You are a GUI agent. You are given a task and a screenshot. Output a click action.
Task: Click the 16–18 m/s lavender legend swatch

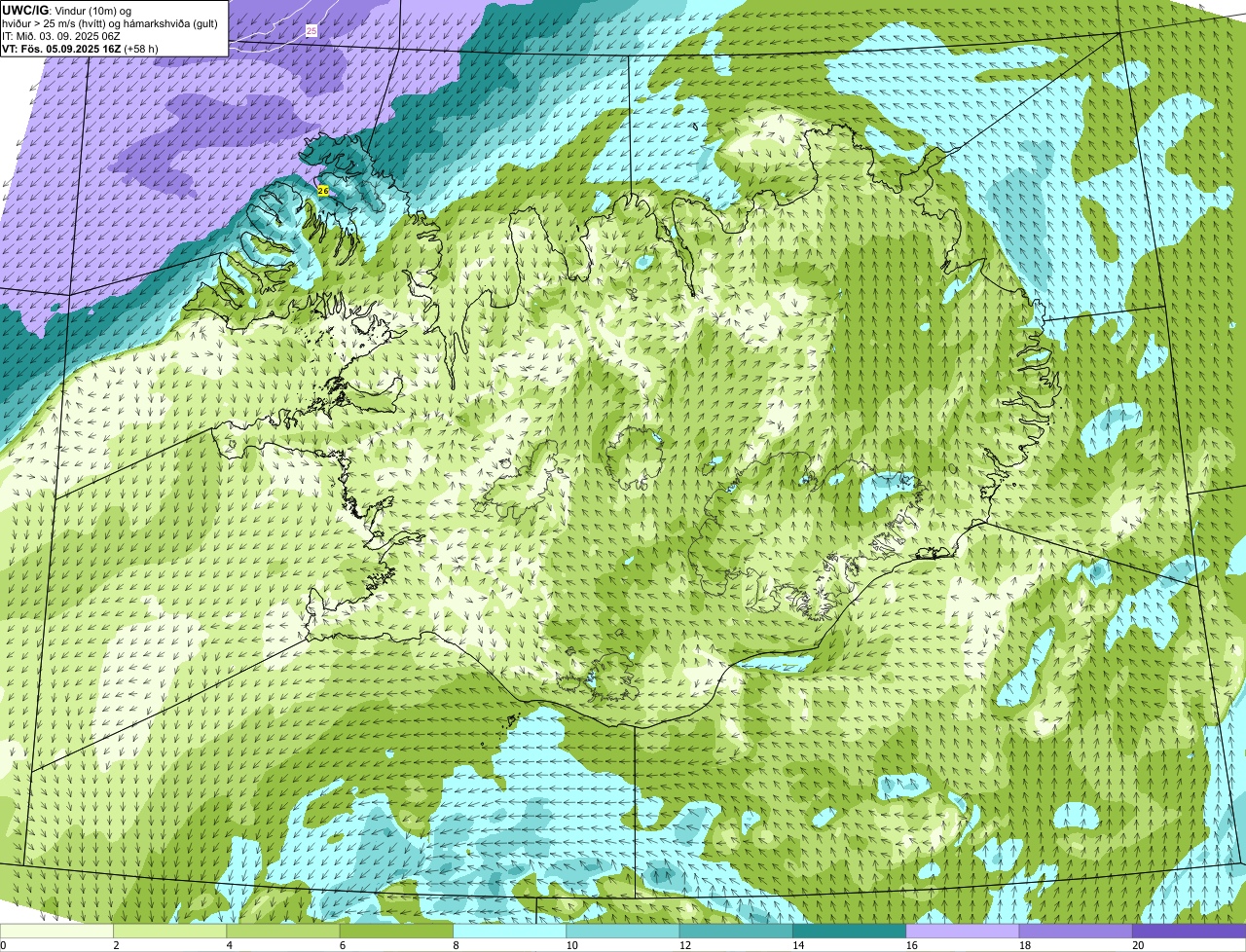click(963, 931)
